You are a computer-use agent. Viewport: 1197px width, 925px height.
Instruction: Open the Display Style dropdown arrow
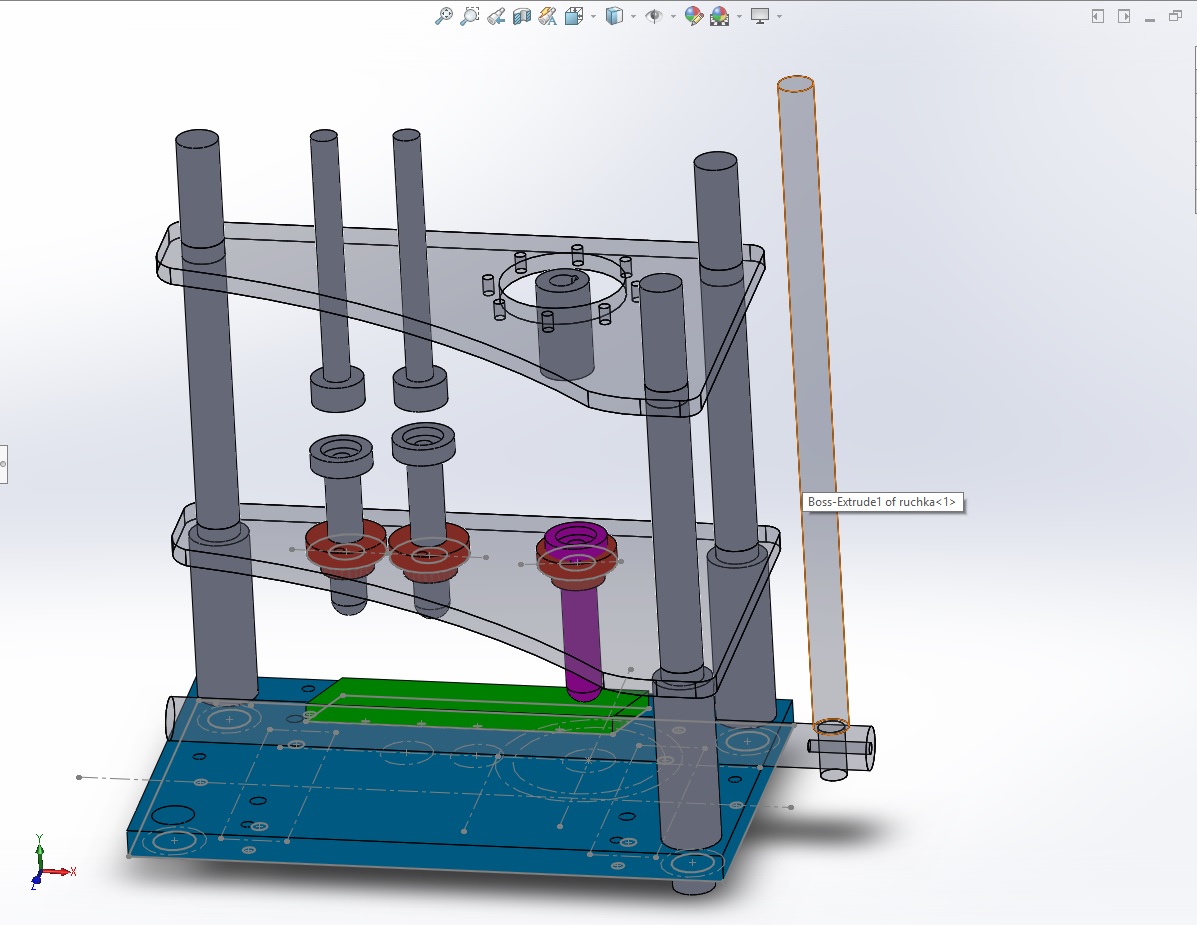[x=634, y=16]
